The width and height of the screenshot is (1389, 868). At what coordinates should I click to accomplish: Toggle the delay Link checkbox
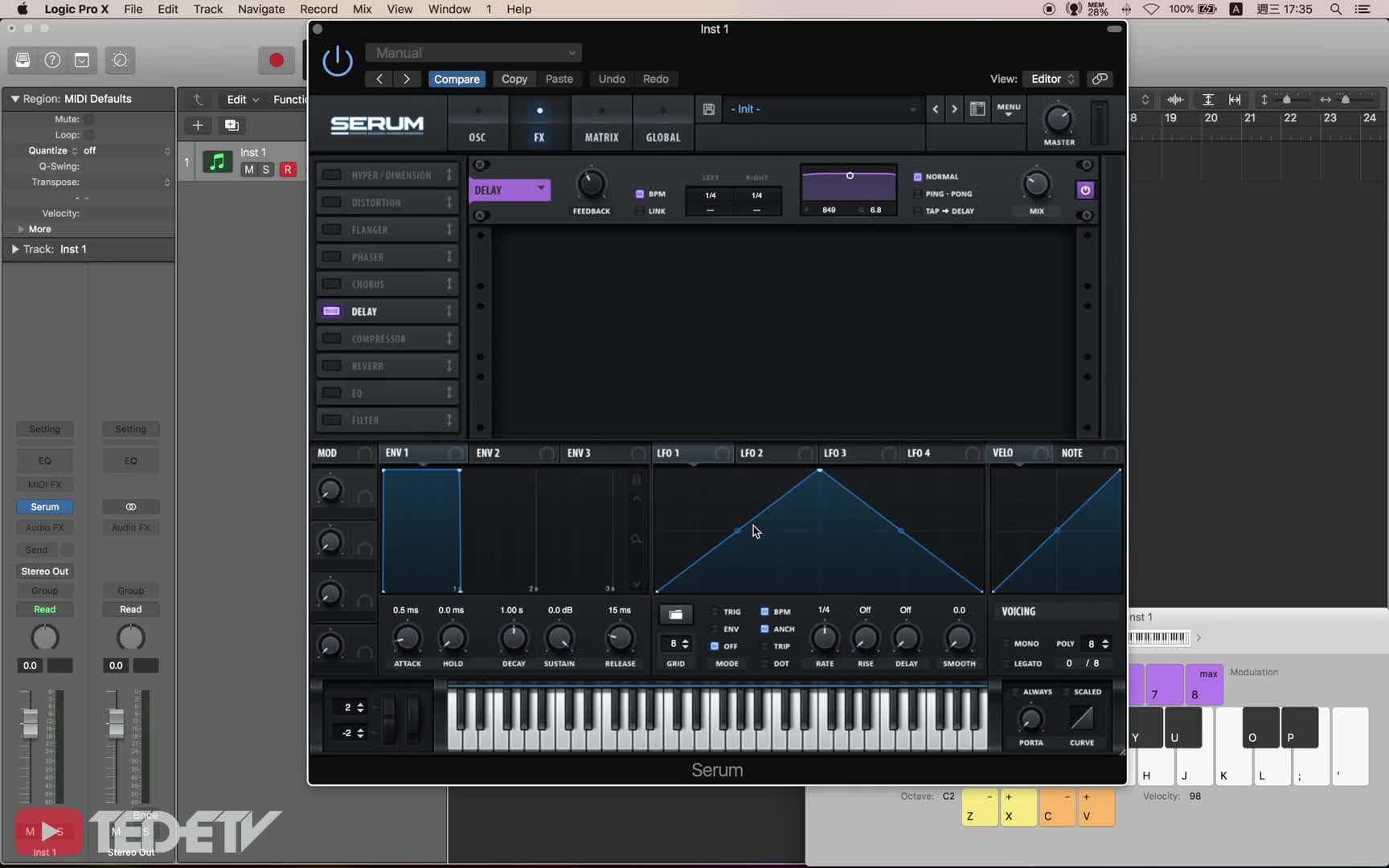[x=640, y=211]
